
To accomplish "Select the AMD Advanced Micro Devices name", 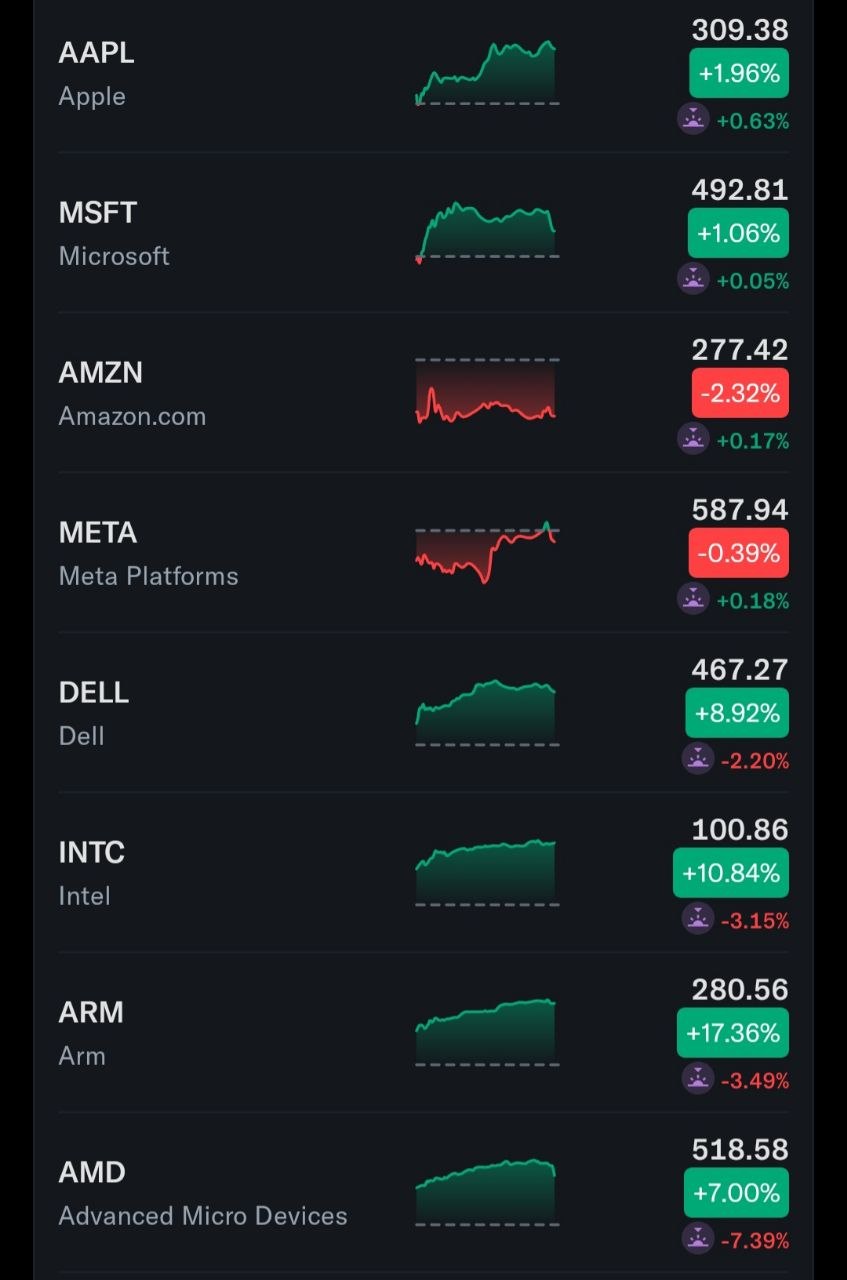I will pyautogui.click(x=203, y=1216).
